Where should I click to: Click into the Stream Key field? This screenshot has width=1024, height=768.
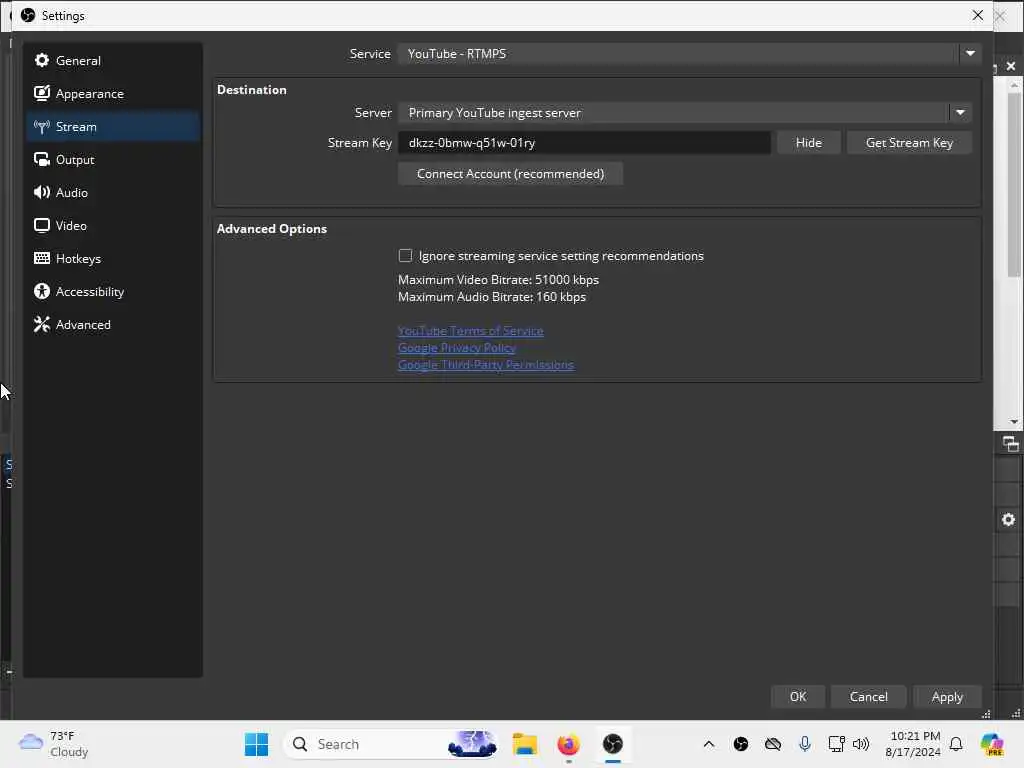[584, 142]
